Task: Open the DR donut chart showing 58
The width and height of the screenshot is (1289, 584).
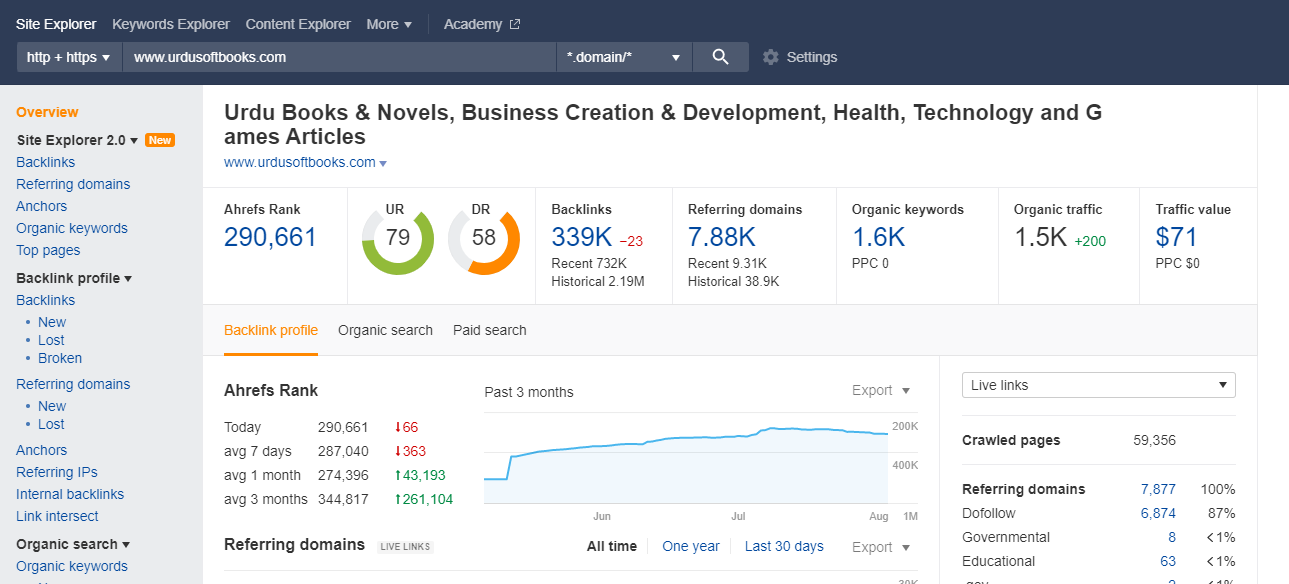Action: (484, 238)
